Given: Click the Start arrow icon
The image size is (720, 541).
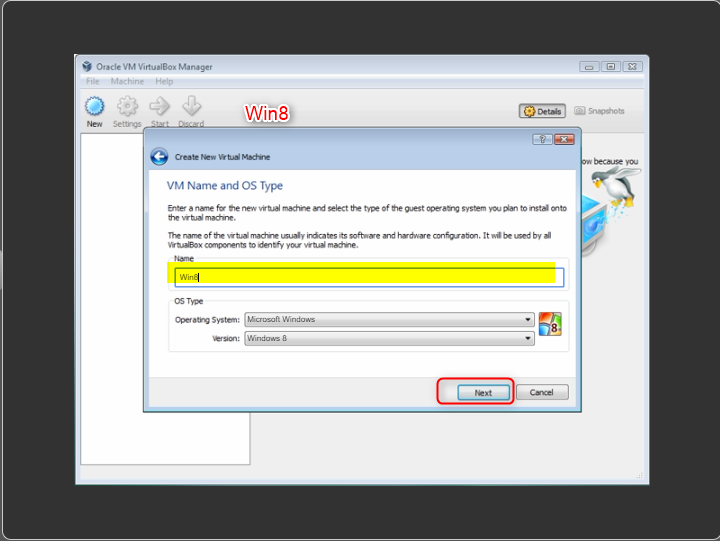Looking at the screenshot, I should coord(160,106).
